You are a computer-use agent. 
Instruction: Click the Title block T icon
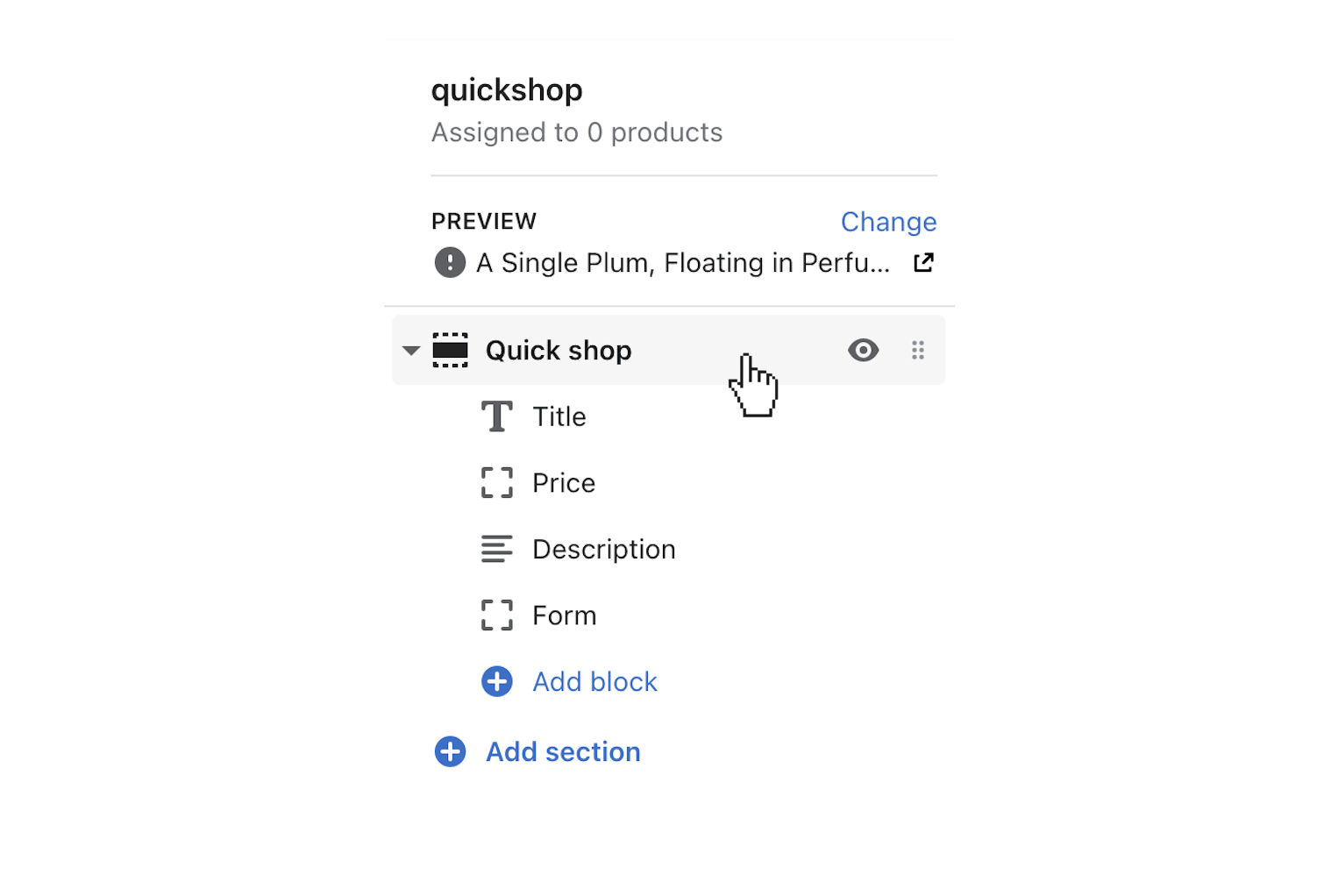(496, 416)
